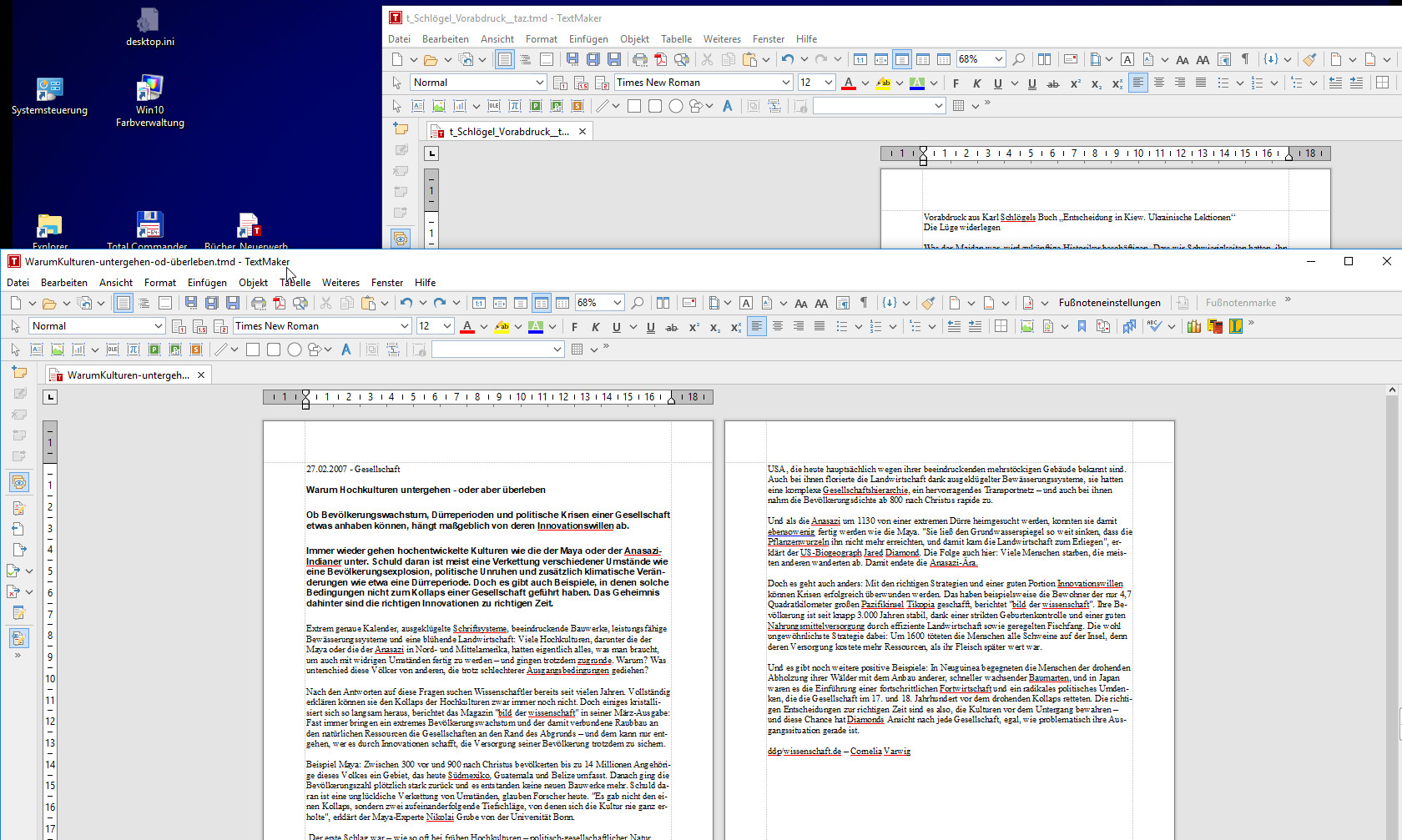
Task: Click scroll-up arrow of WarumKulturen vertical scrollbar
Action: click(x=1392, y=390)
